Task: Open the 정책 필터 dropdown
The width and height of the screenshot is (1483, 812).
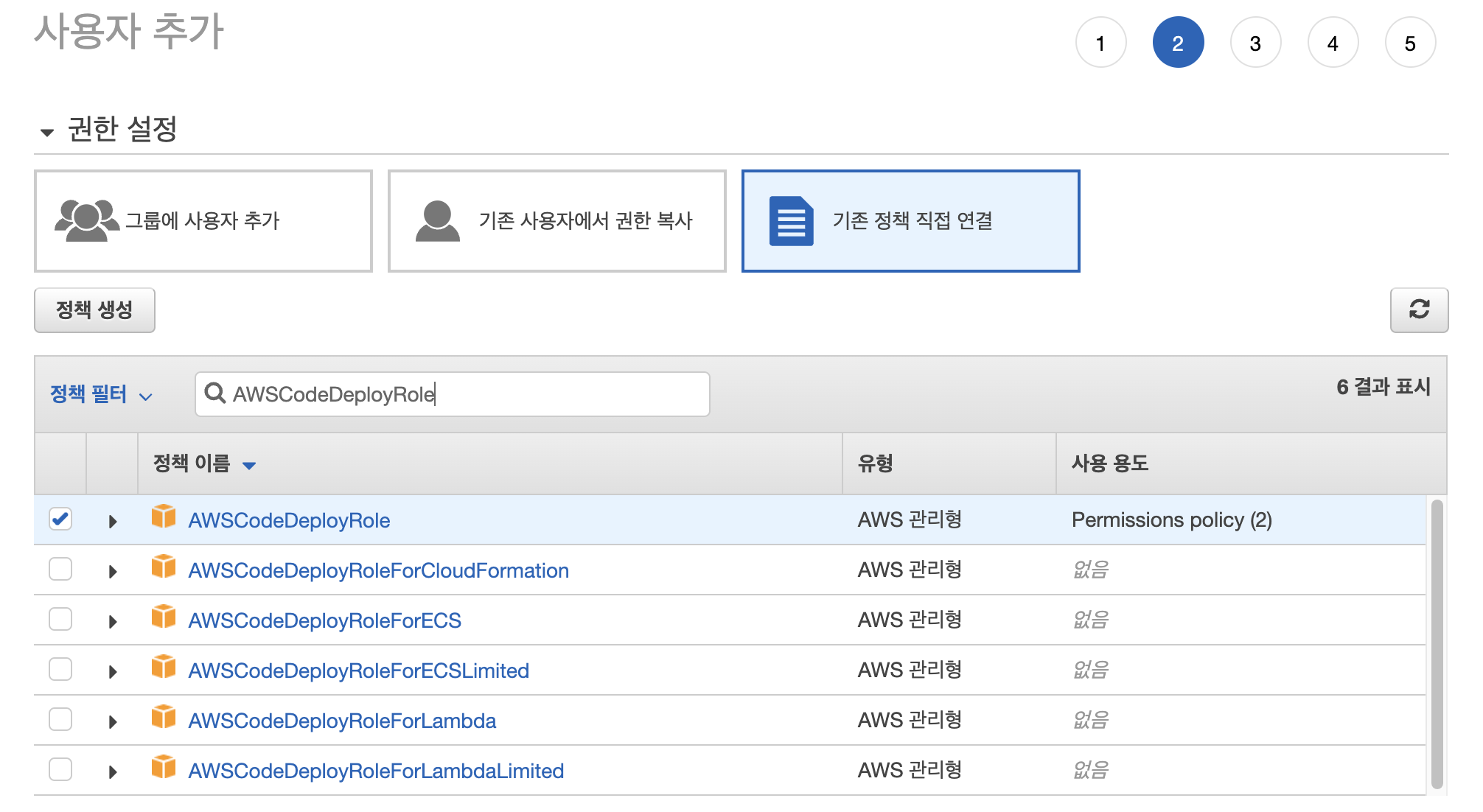Action: point(101,394)
